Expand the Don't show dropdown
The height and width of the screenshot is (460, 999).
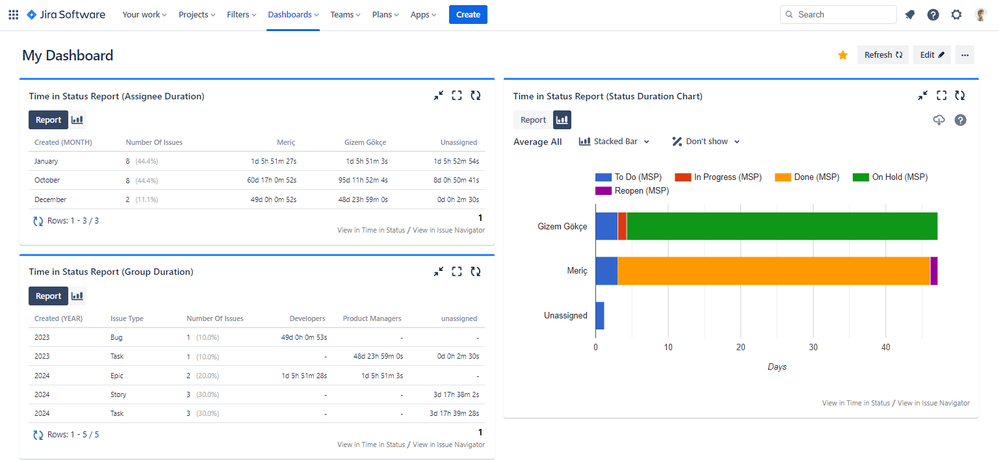pyautogui.click(x=706, y=142)
